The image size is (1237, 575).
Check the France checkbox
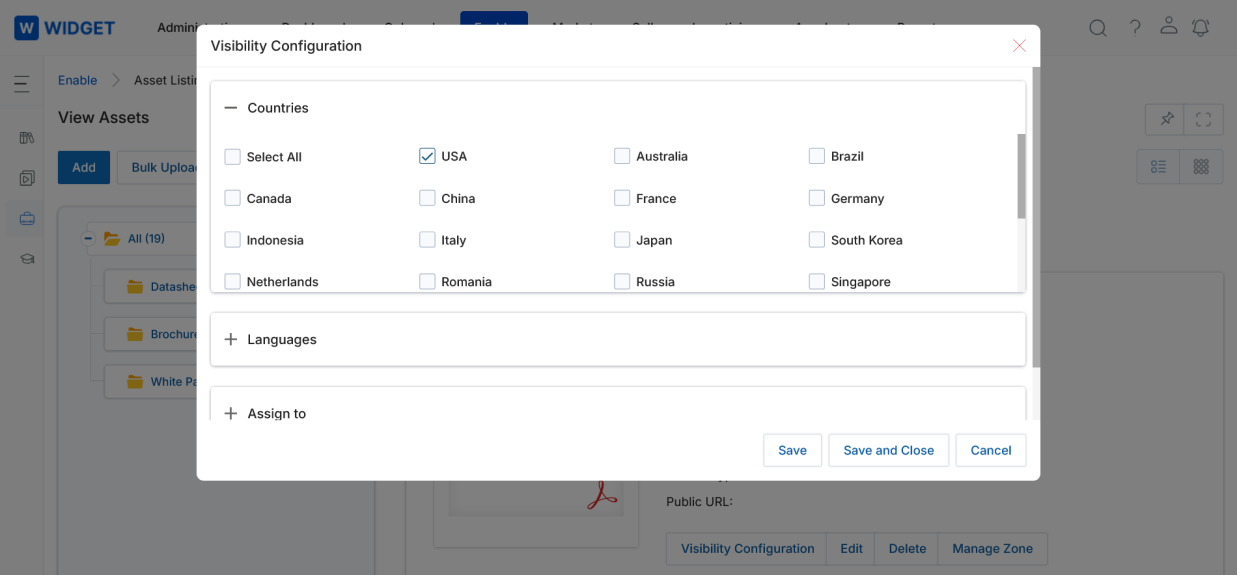(x=622, y=198)
